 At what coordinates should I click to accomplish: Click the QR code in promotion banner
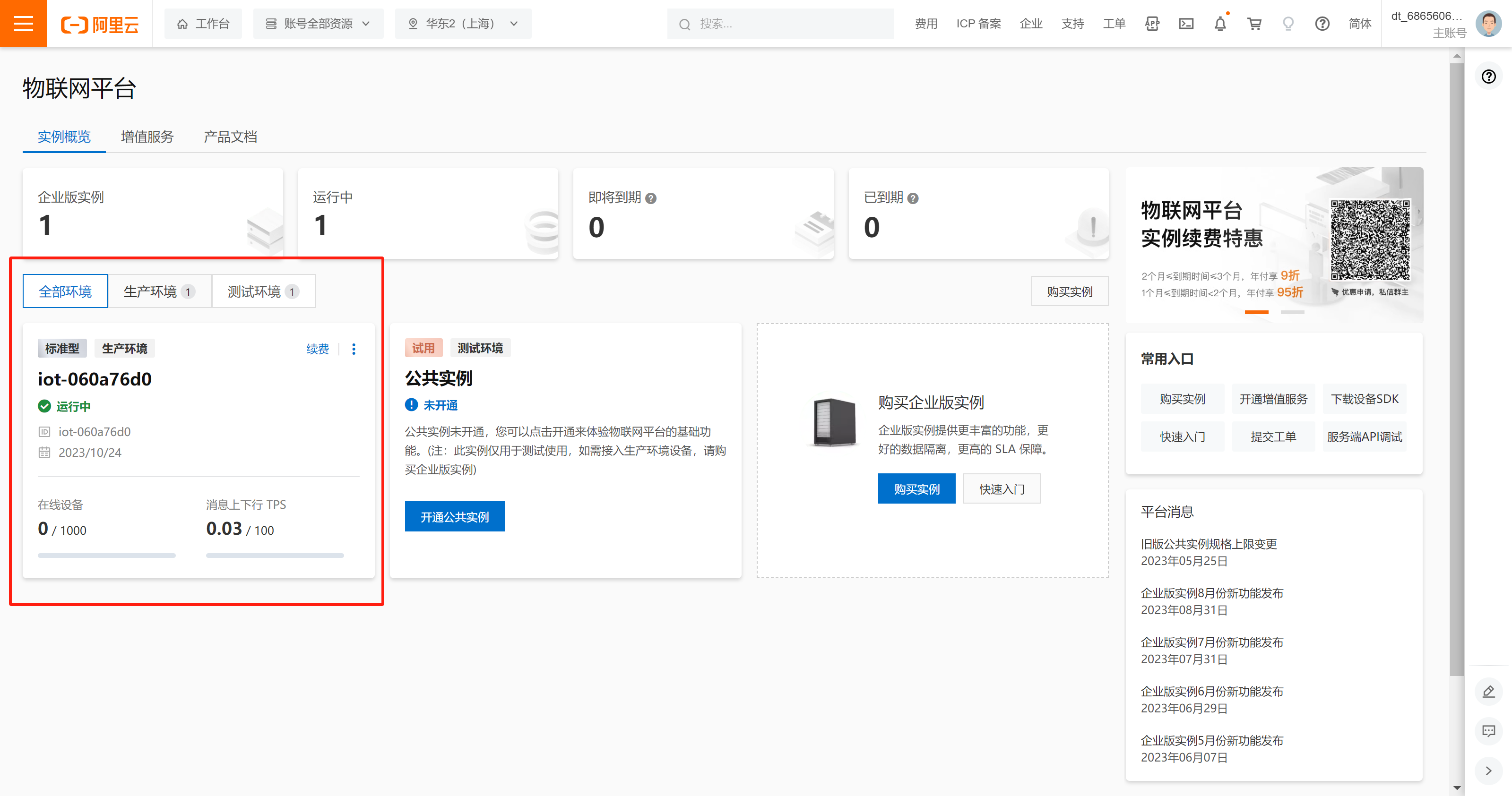1370,240
